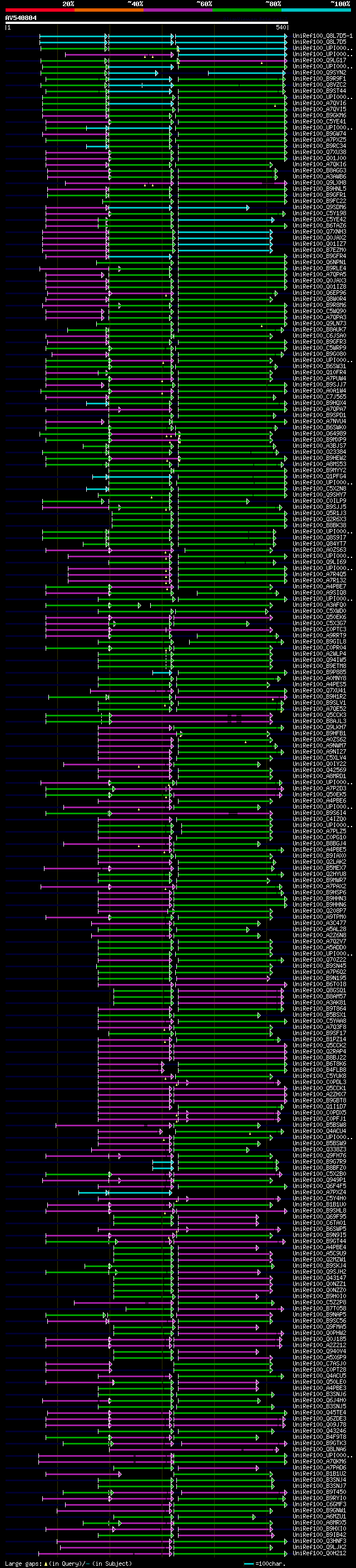The image size is (356, 1568).
Task: Select hit label UniRef100_C5YE41
Action: coord(319,122)
